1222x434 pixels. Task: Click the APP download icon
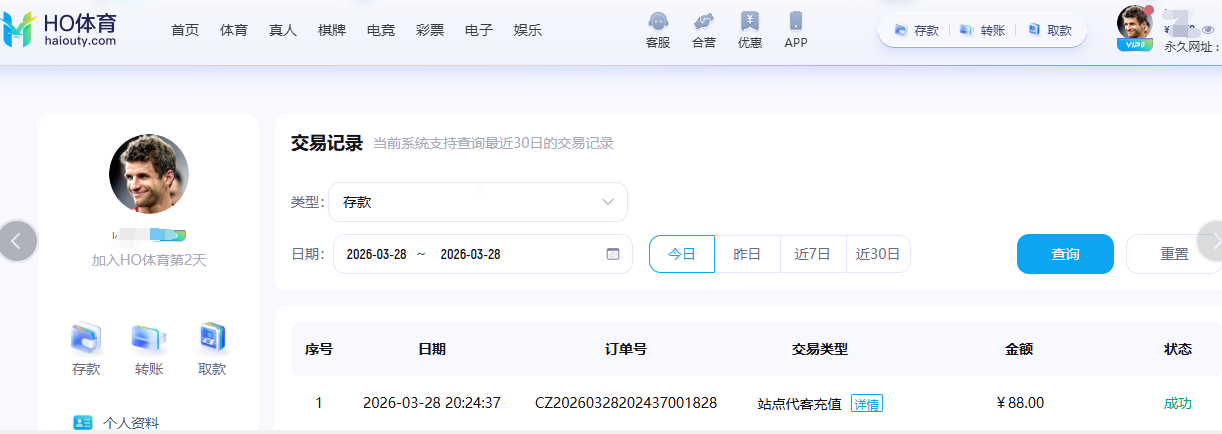(796, 22)
